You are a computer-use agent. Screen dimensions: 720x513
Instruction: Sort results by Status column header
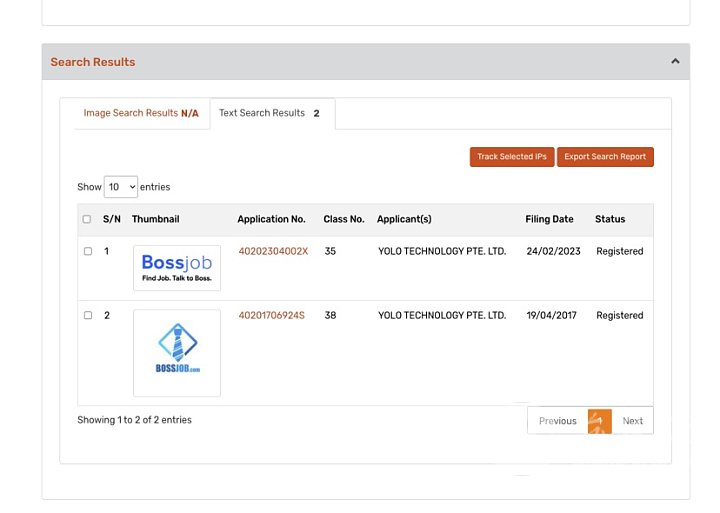[x=609, y=219]
